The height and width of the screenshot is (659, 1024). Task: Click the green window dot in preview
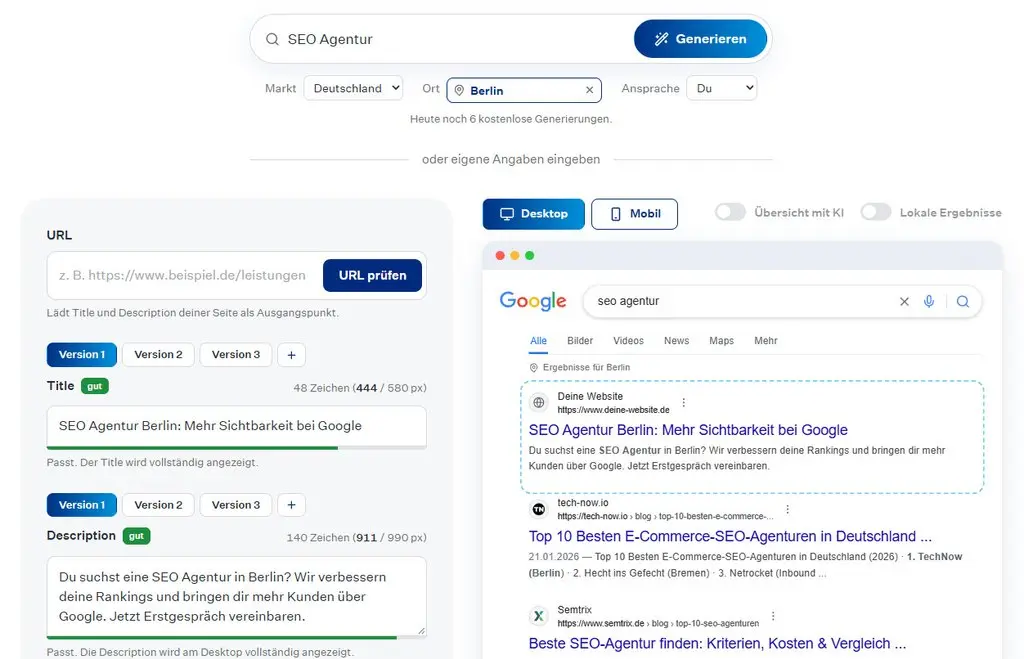point(530,255)
